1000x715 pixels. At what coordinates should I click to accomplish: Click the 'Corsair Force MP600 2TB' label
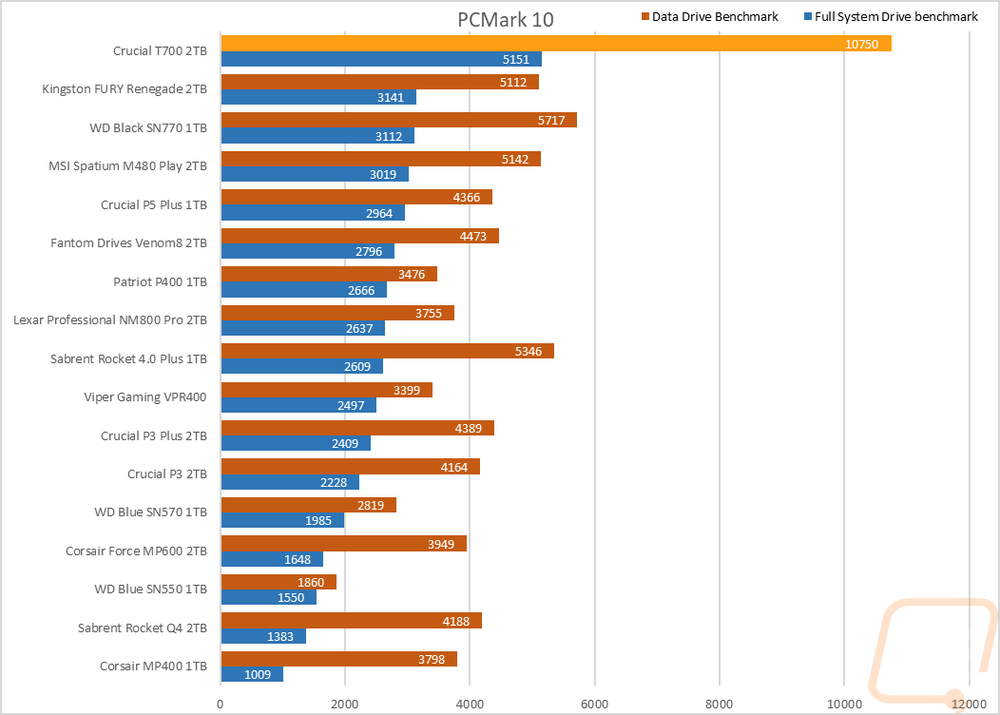(x=136, y=551)
